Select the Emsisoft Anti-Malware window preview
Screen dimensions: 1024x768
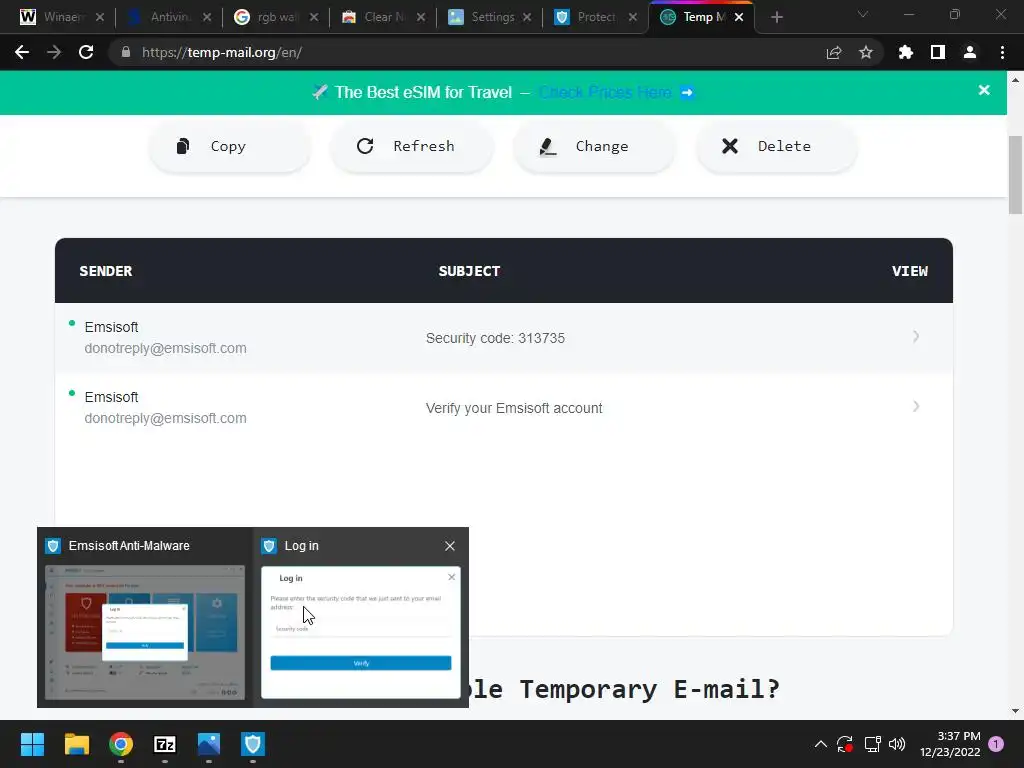coord(145,617)
